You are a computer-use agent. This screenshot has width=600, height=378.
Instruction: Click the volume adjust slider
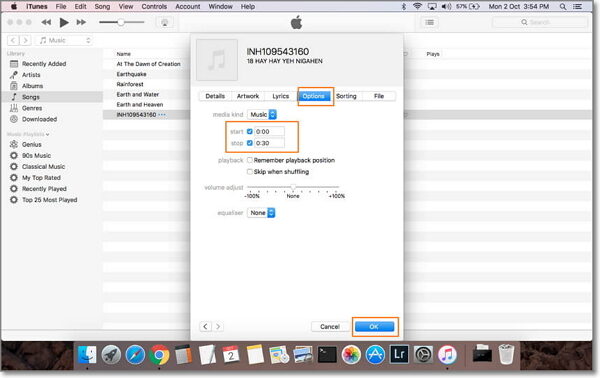pos(293,187)
